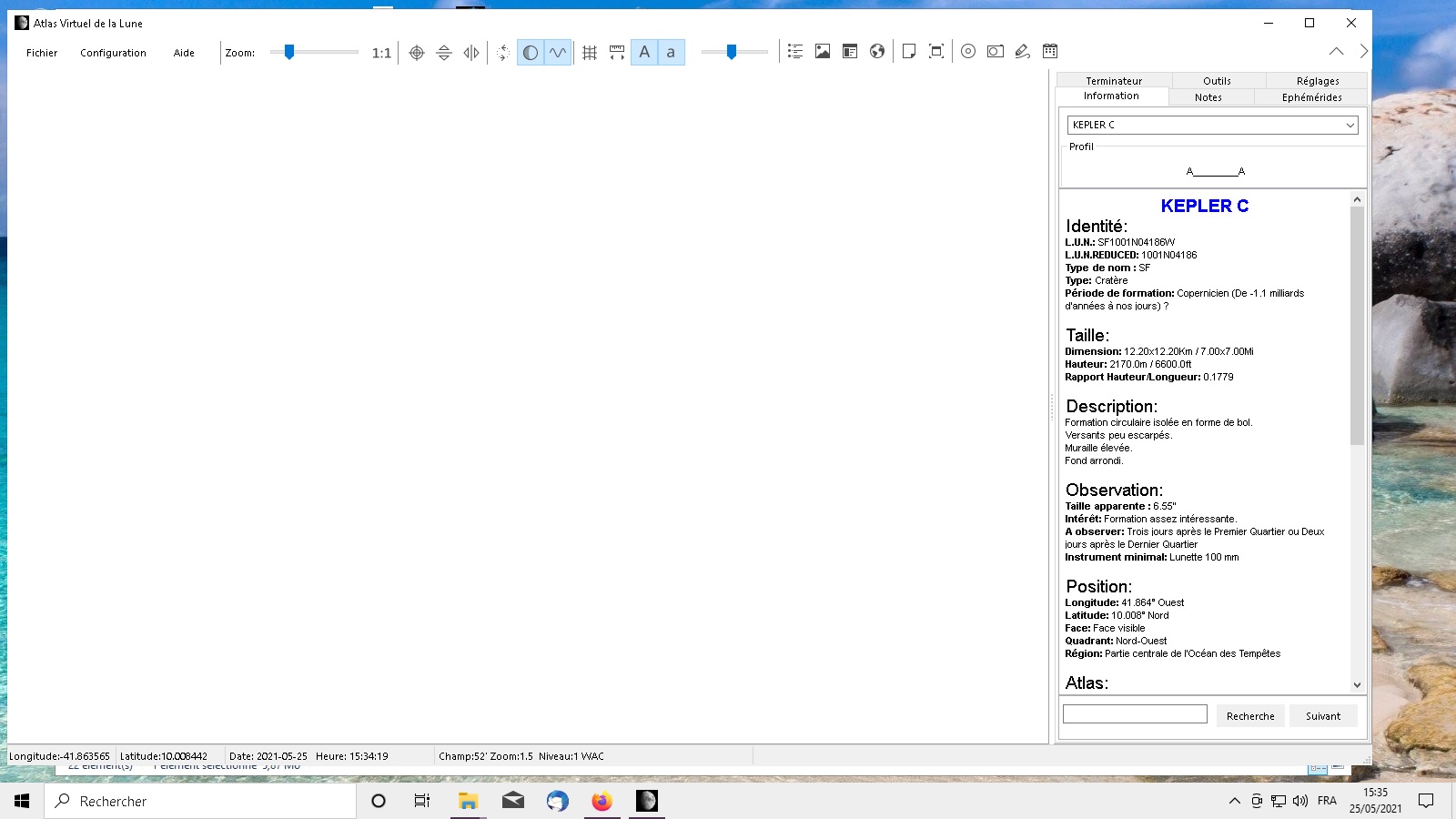The image size is (1456, 819).
Task: Click the 'Position:' section heading
Action: pyautogui.click(x=1099, y=587)
